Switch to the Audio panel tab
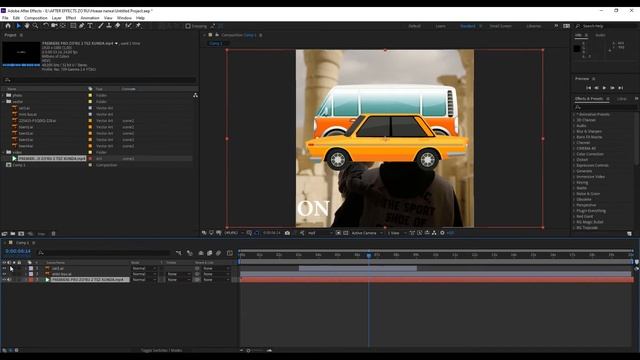Image resolution: width=640 pixels, height=360 pixels. tap(600, 35)
